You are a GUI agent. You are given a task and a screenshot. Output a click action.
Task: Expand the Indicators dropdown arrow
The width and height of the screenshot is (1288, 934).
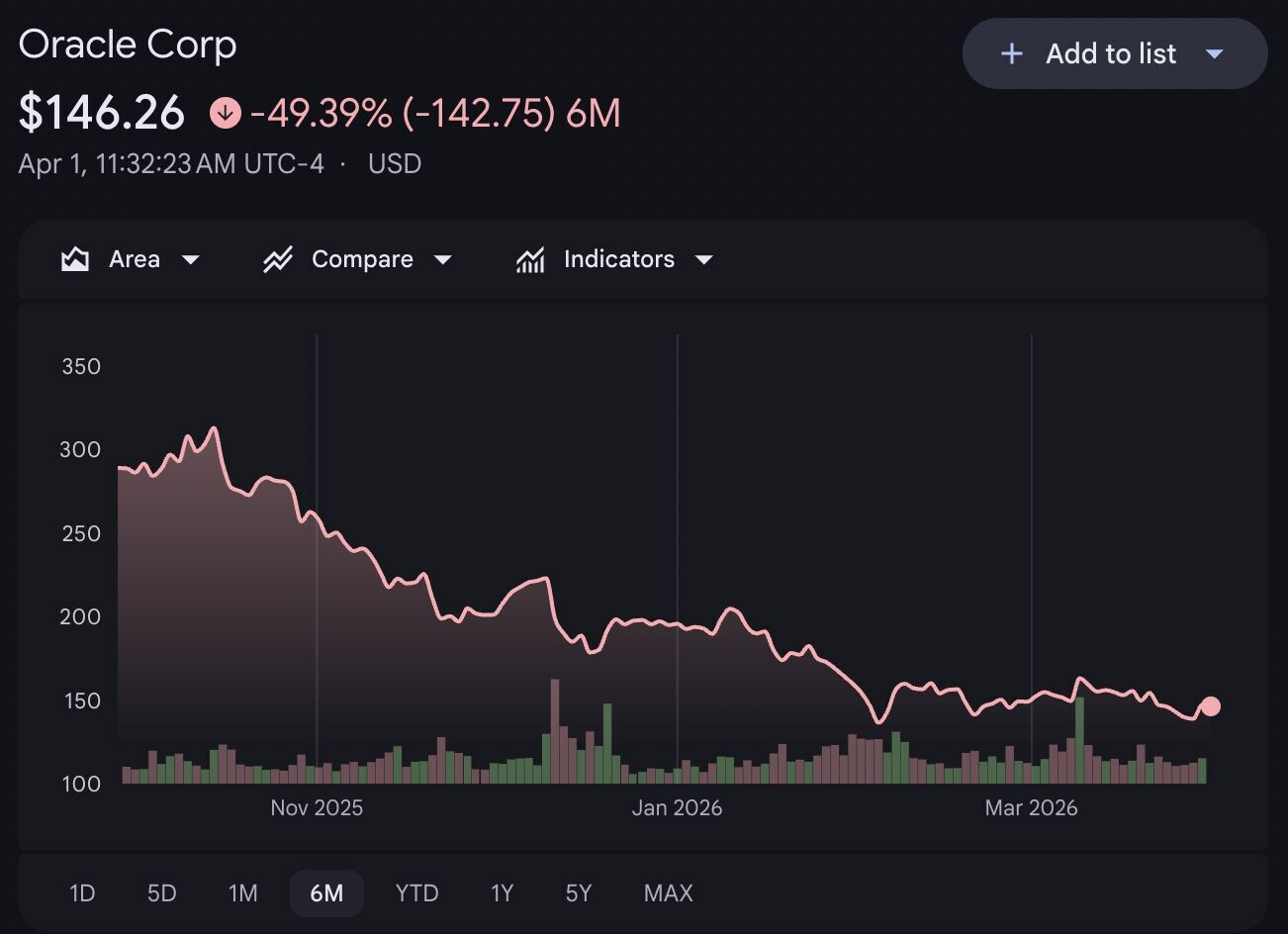click(704, 260)
